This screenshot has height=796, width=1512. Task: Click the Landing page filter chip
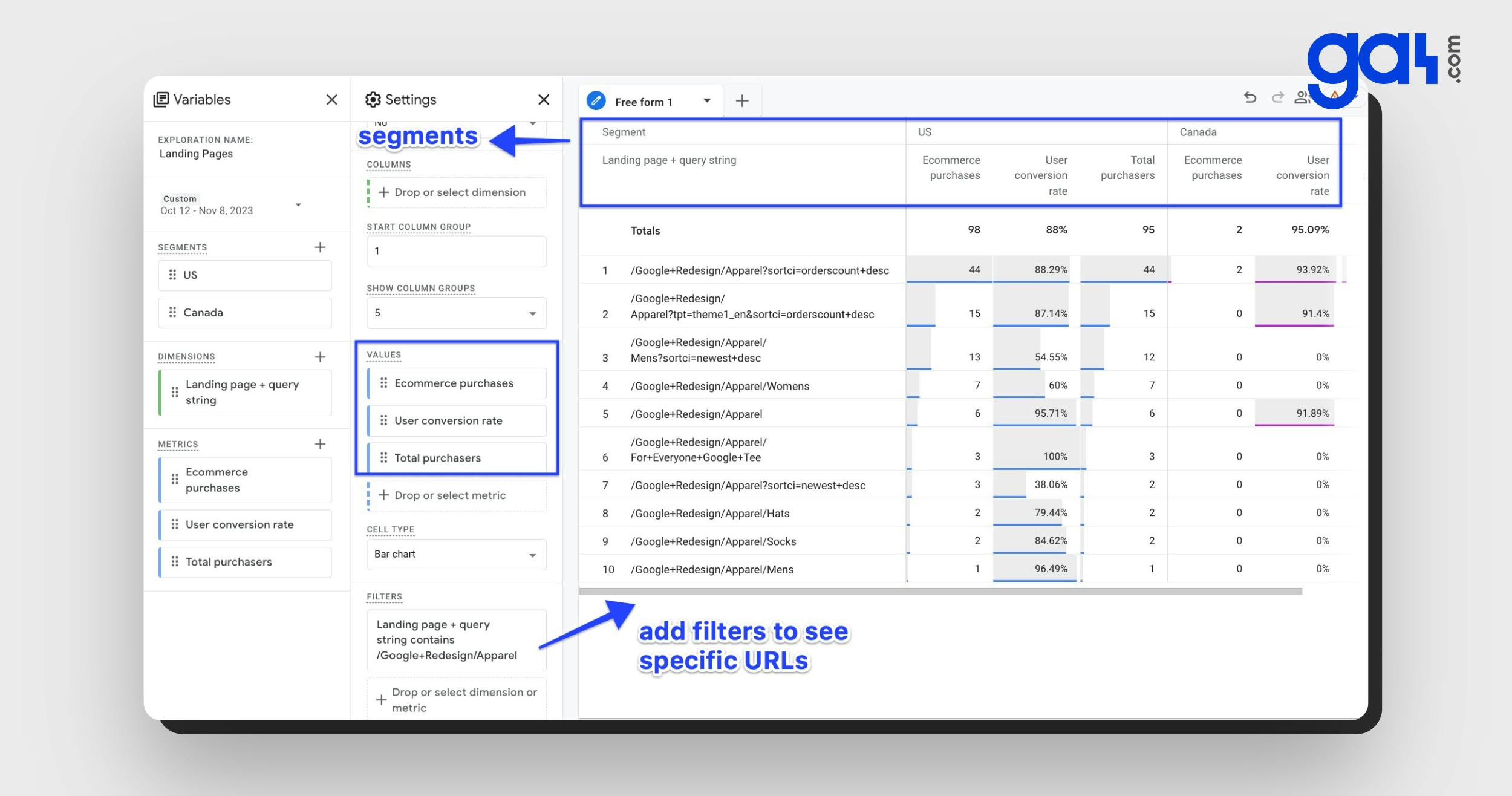point(457,640)
